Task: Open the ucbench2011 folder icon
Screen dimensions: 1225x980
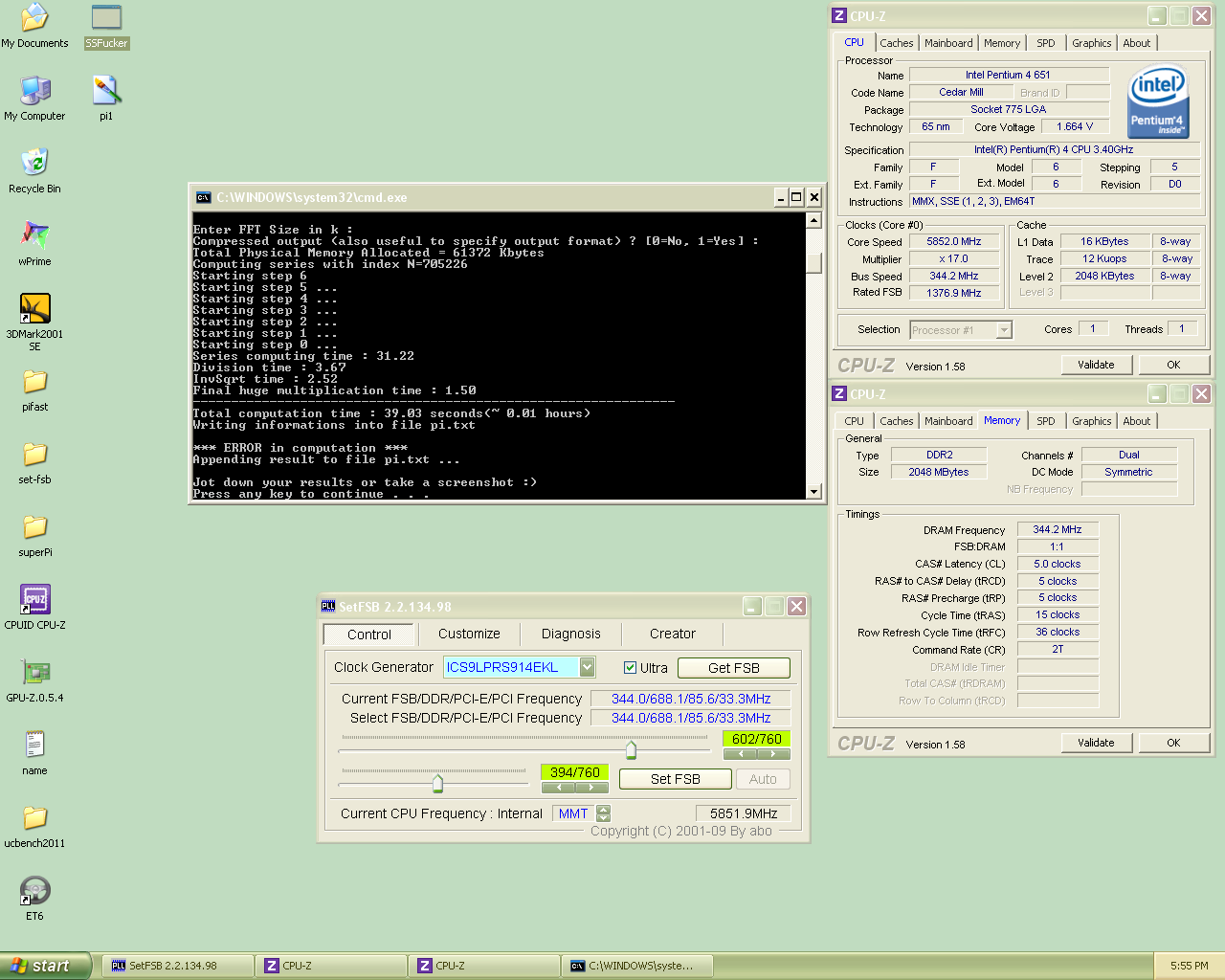Action: [x=34, y=825]
